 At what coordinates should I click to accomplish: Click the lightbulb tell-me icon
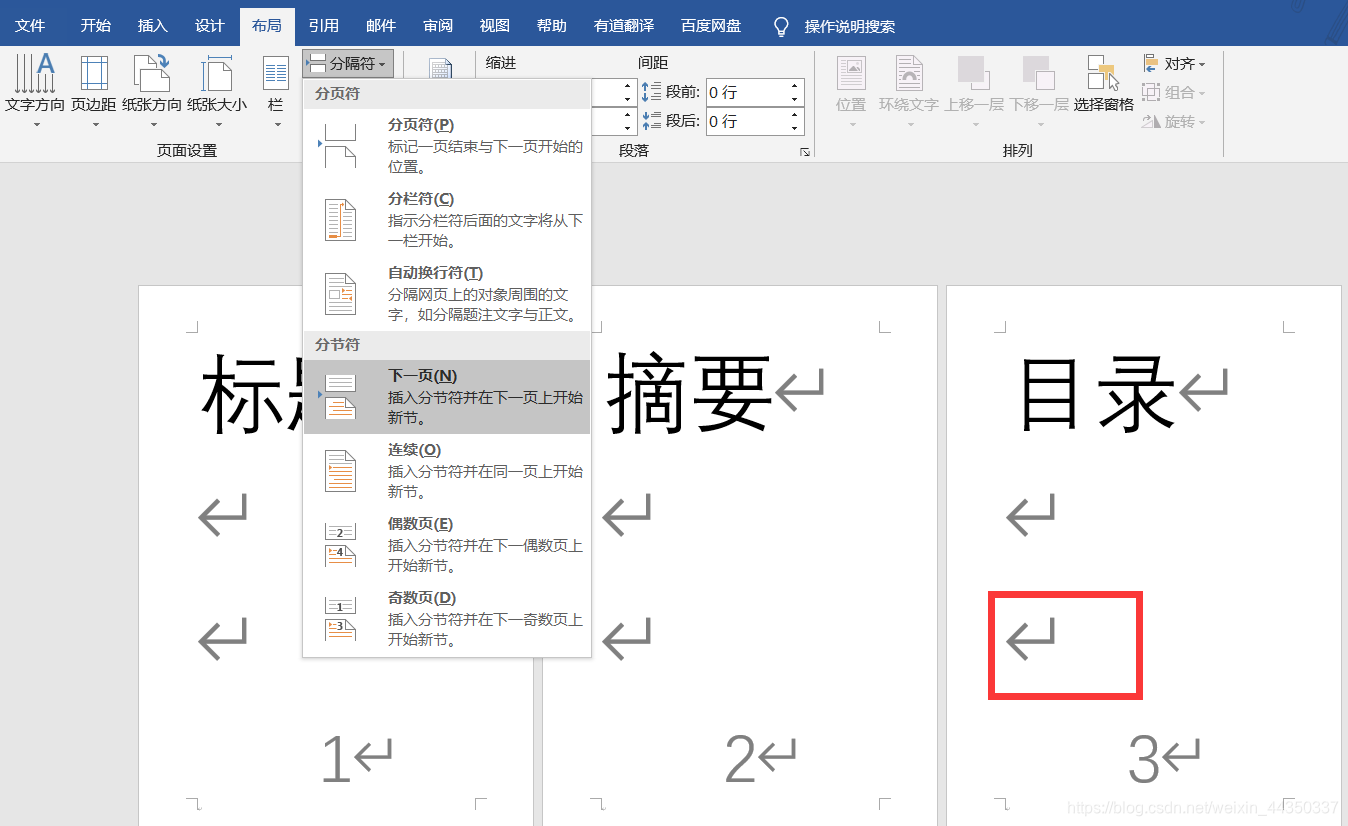click(782, 26)
